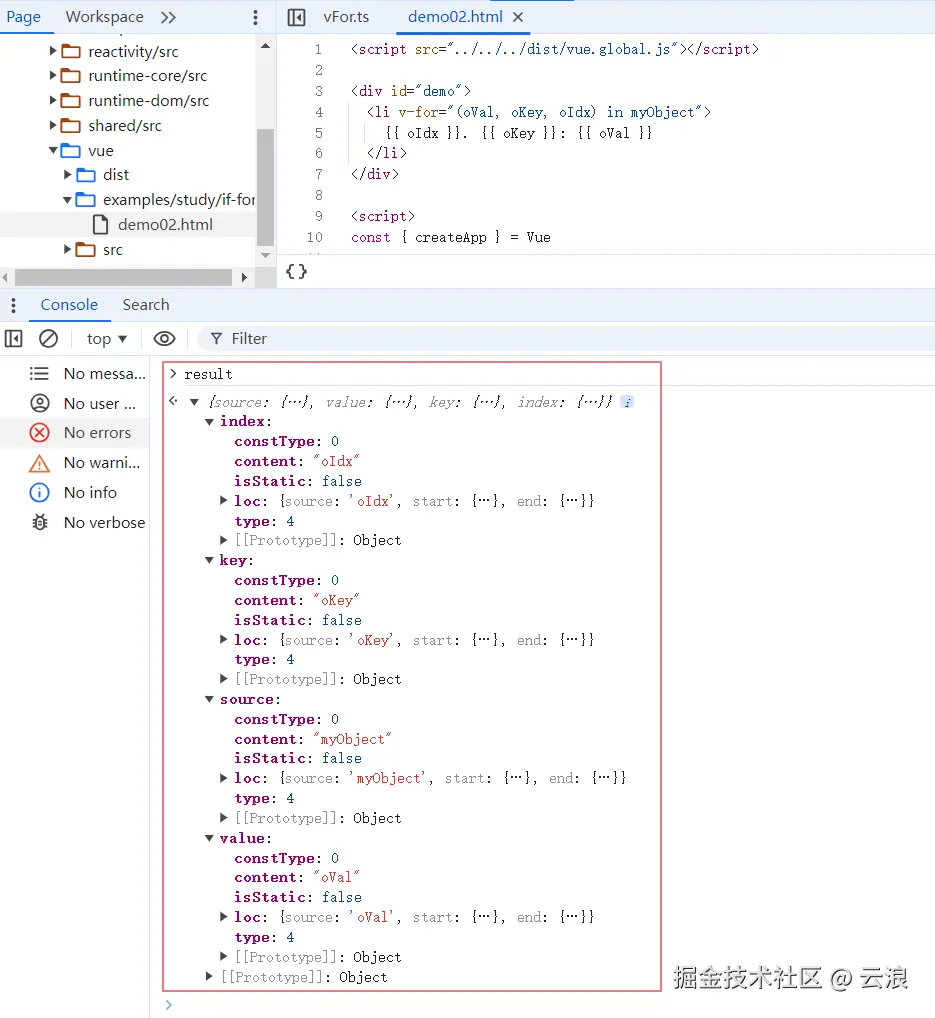Open the Sources navigator three-dot menu
Image resolution: width=935 pixels, height=1018 pixels.
[x=255, y=17]
